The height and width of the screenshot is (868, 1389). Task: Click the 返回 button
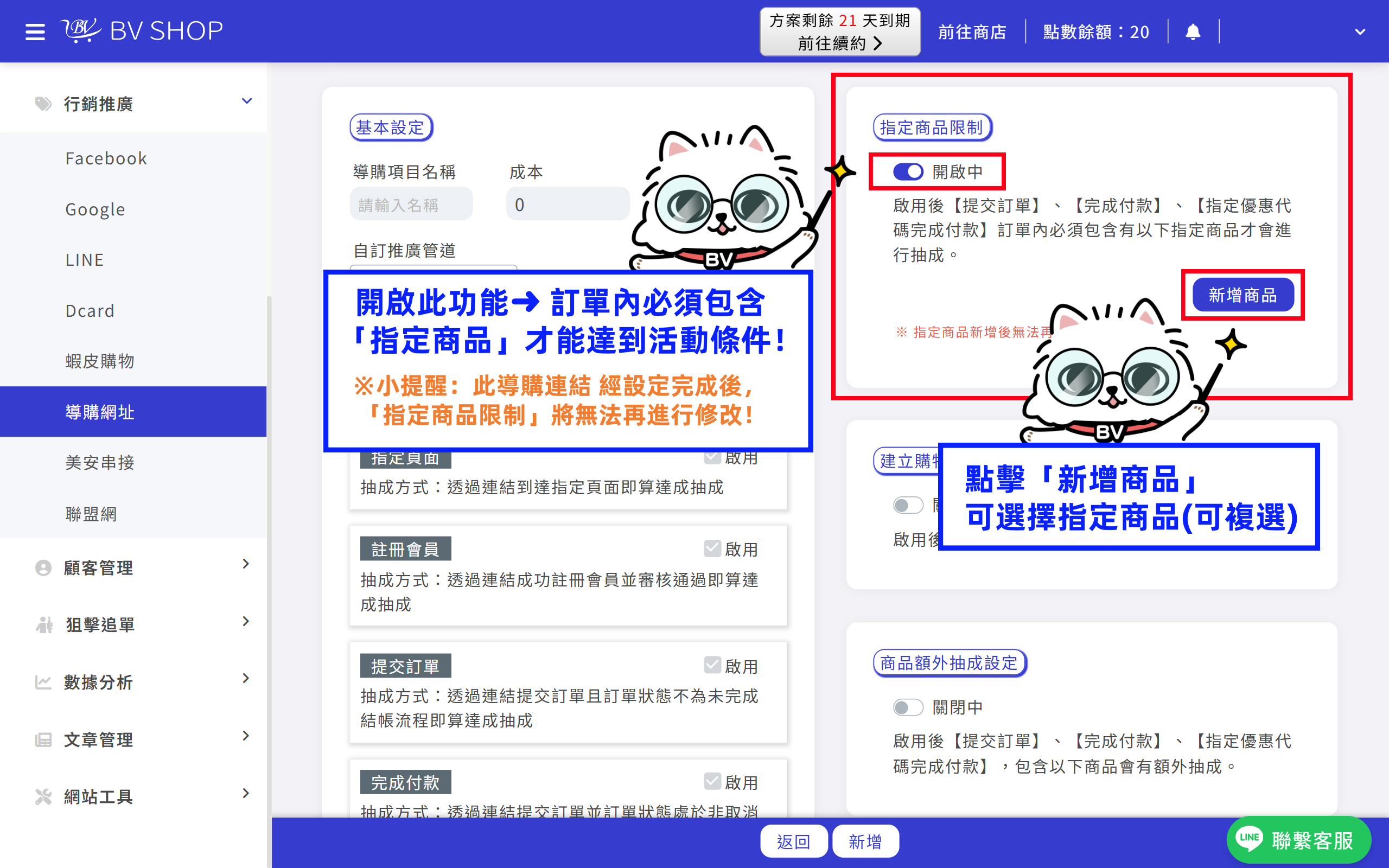tap(794, 841)
